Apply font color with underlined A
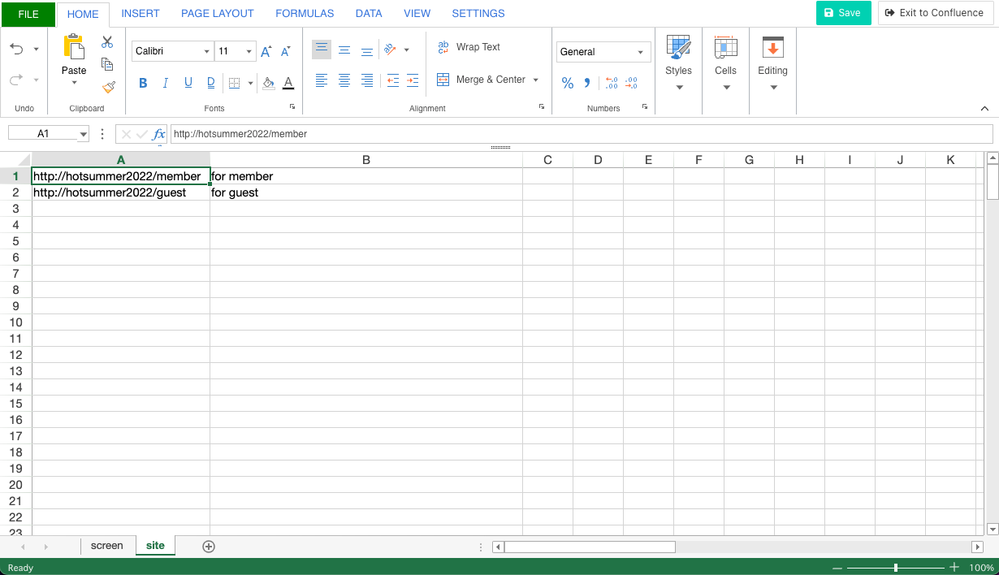 pos(289,83)
